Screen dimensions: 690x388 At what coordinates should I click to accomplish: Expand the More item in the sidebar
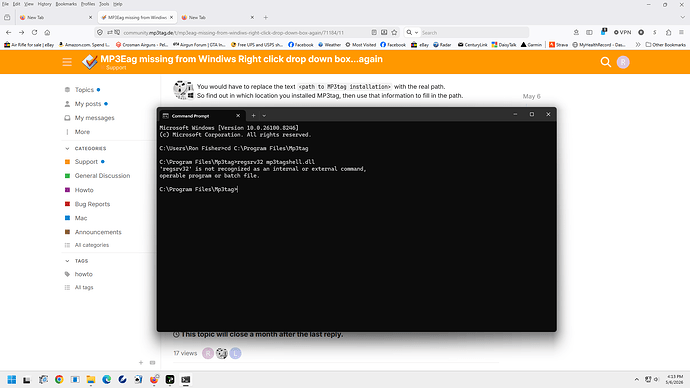82,132
